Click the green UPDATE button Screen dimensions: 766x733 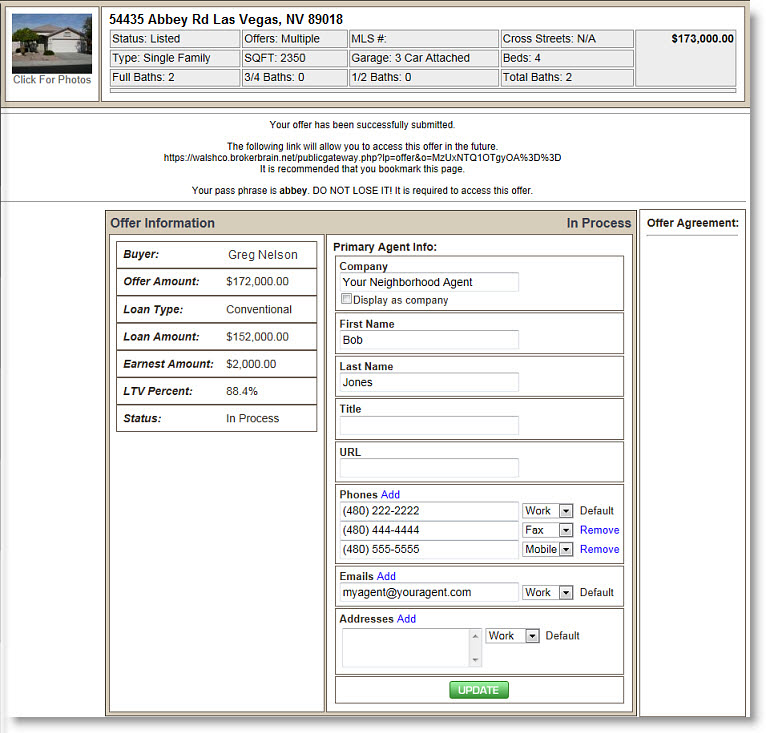[x=479, y=690]
